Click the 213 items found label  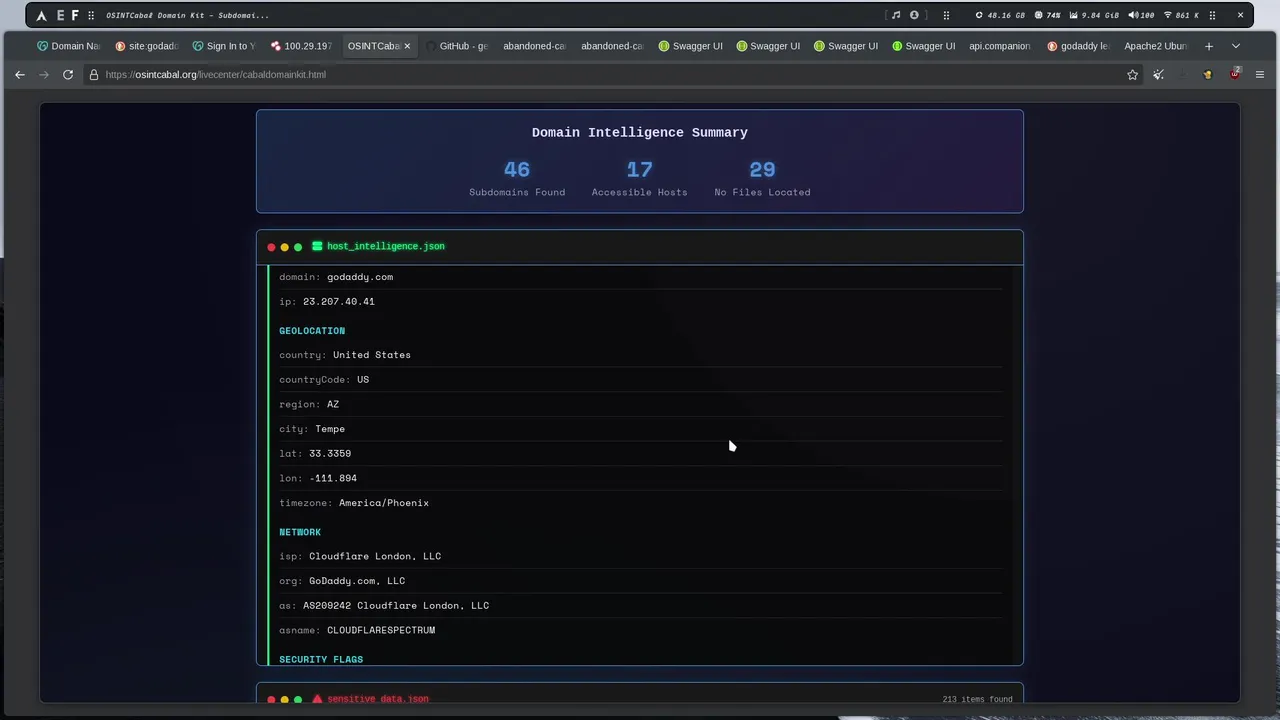[977, 699]
